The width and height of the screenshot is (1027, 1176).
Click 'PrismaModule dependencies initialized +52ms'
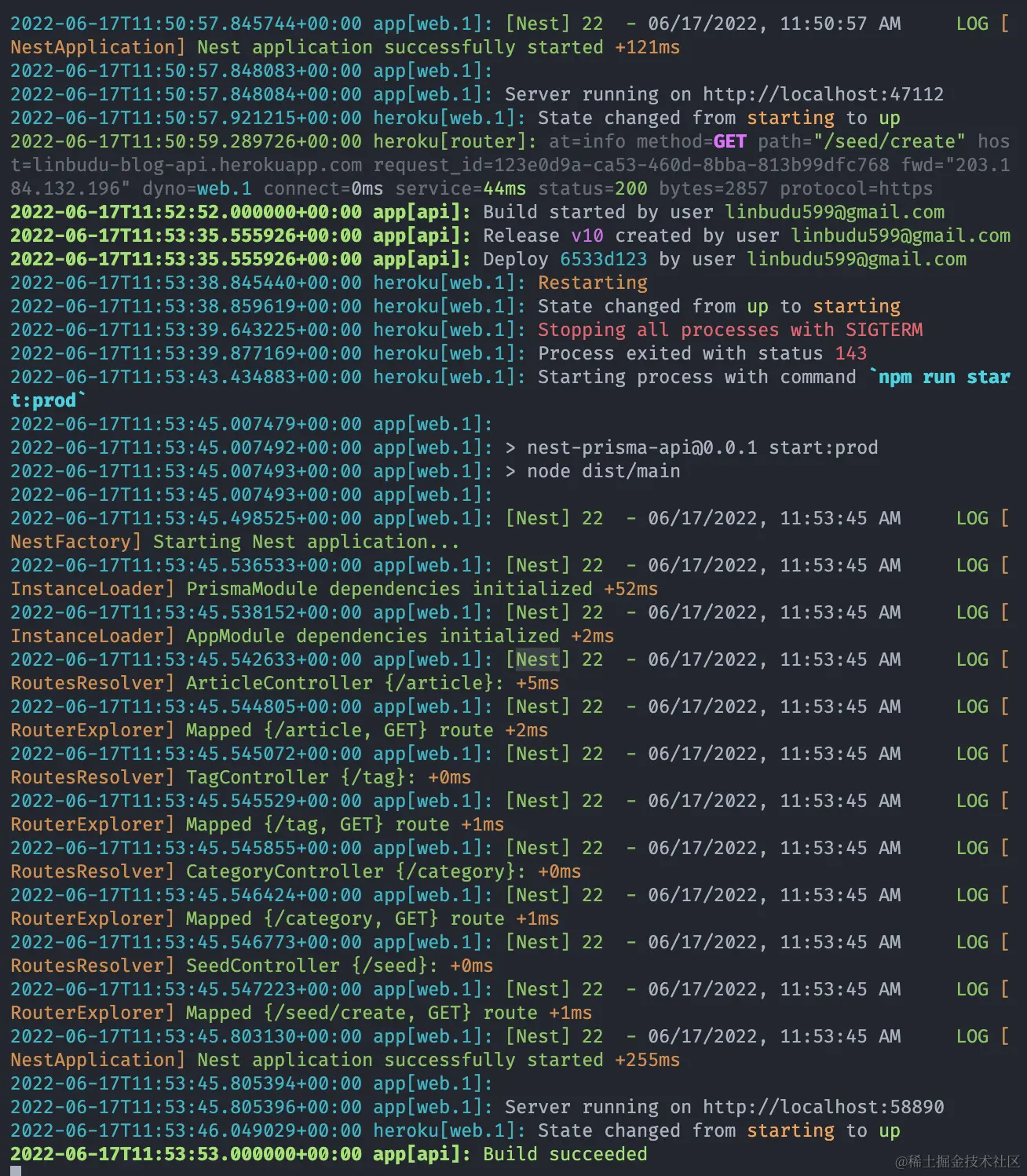(422, 589)
